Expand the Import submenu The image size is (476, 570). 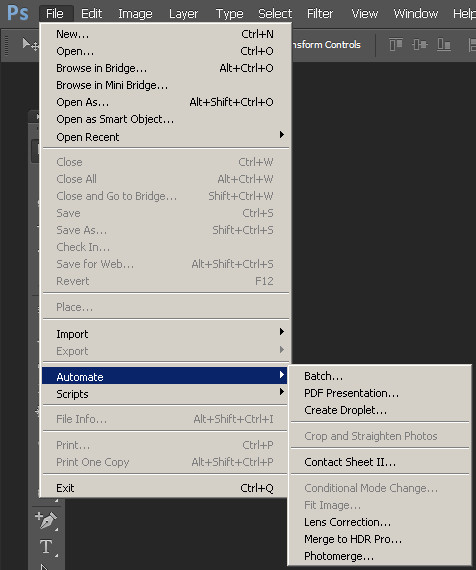tap(165, 334)
